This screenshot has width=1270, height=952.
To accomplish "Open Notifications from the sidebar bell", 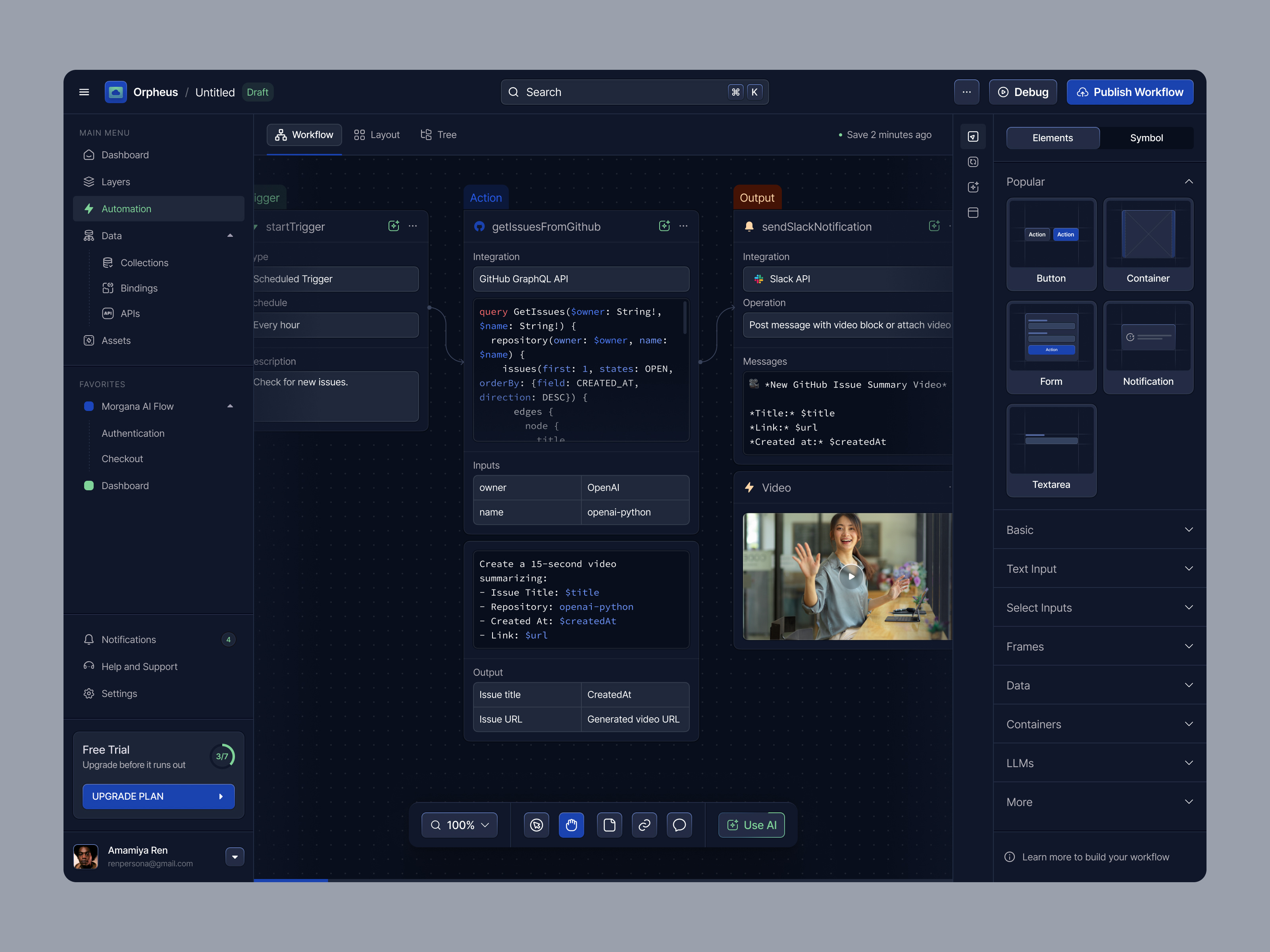I will pos(89,639).
